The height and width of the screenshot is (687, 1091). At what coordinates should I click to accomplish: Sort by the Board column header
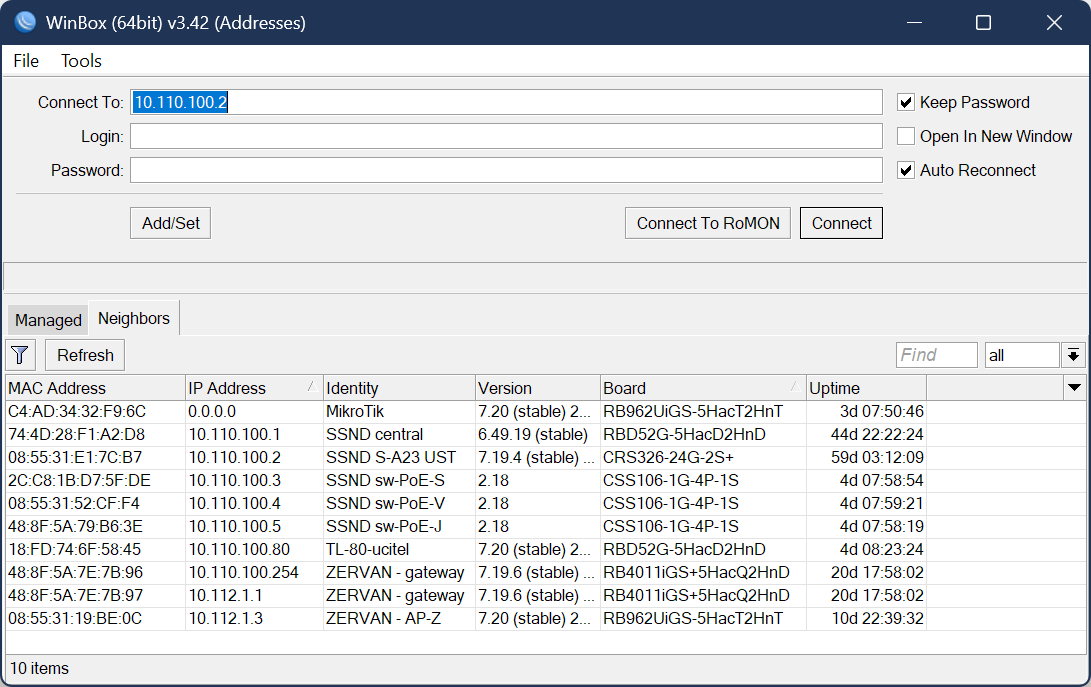(x=702, y=388)
